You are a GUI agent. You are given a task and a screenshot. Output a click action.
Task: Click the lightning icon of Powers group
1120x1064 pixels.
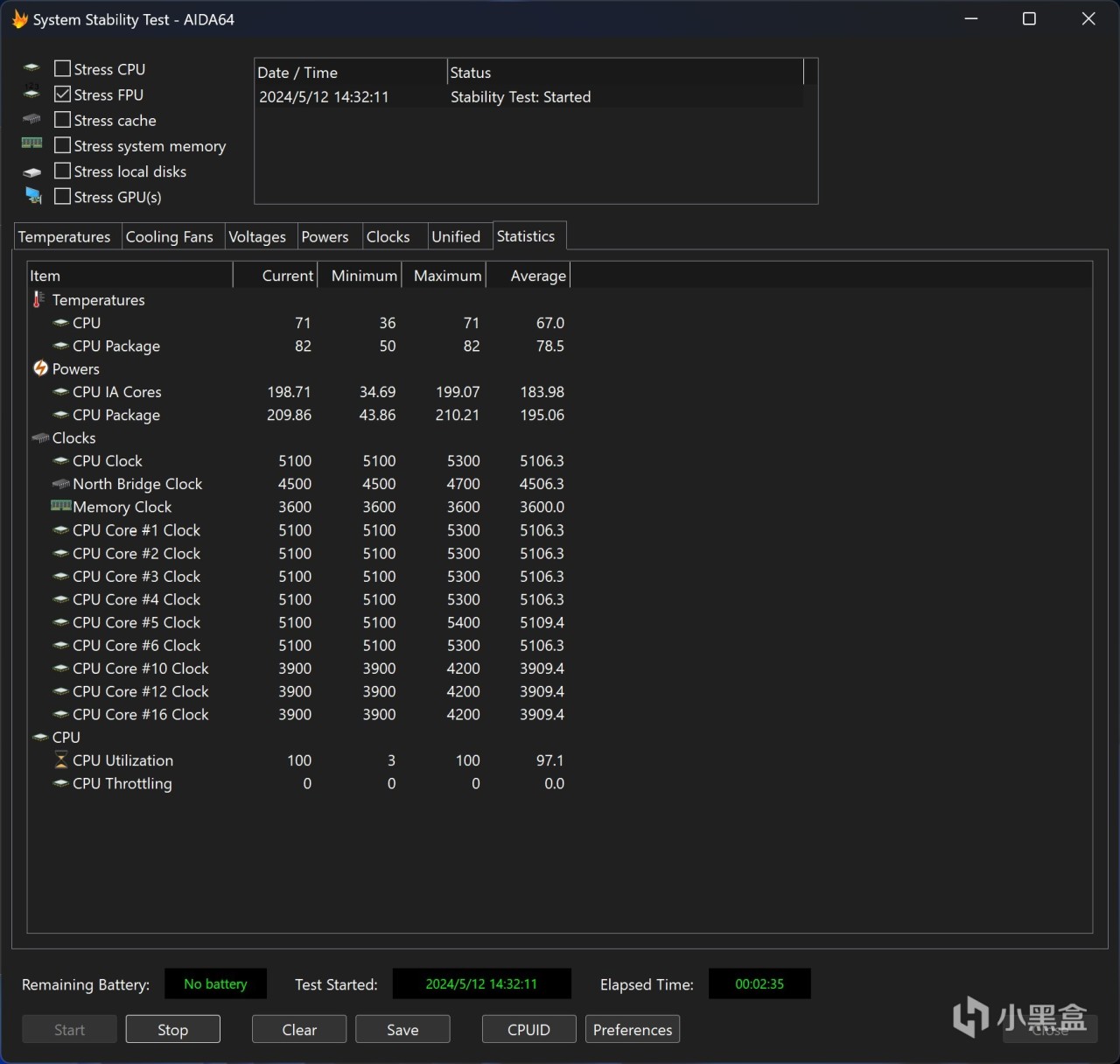coord(40,368)
